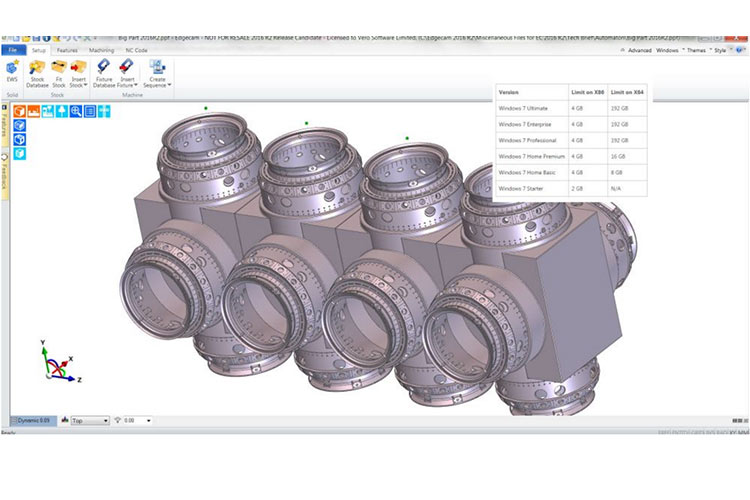Click the orange machine-bed icon in viewport toolbar
750x500 pixels.
[33, 111]
